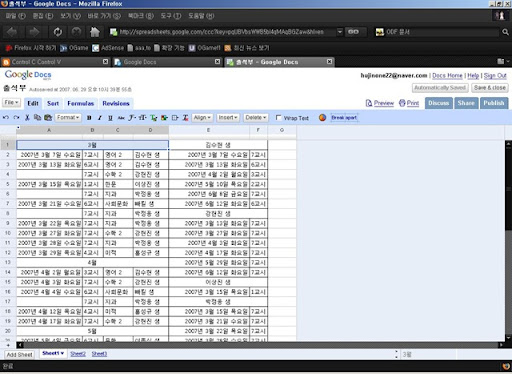The width and height of the screenshot is (512, 374).
Task: Click the URL address bar
Action: 222,32
